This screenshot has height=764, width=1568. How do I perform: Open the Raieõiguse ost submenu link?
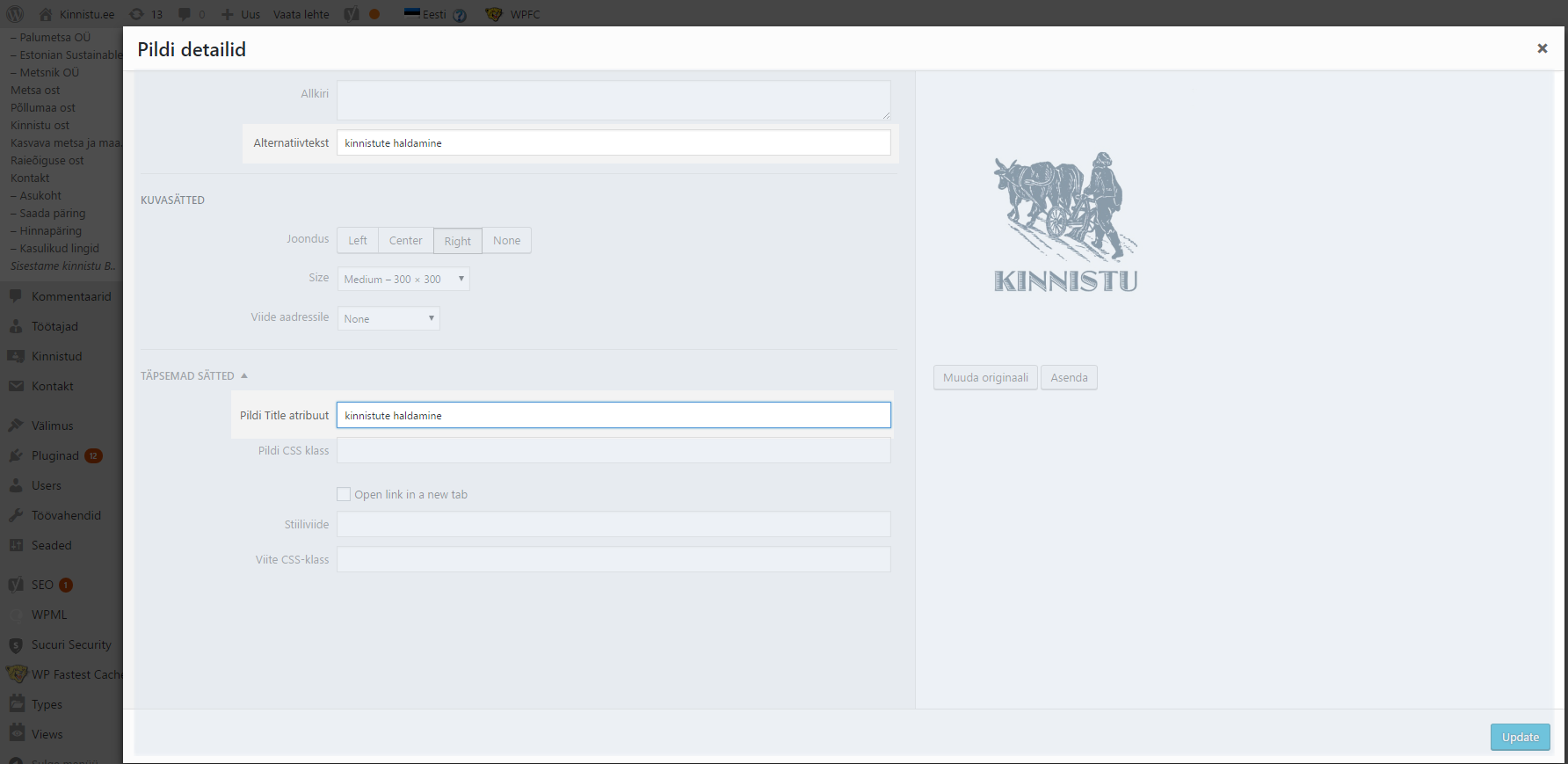pyautogui.click(x=47, y=160)
